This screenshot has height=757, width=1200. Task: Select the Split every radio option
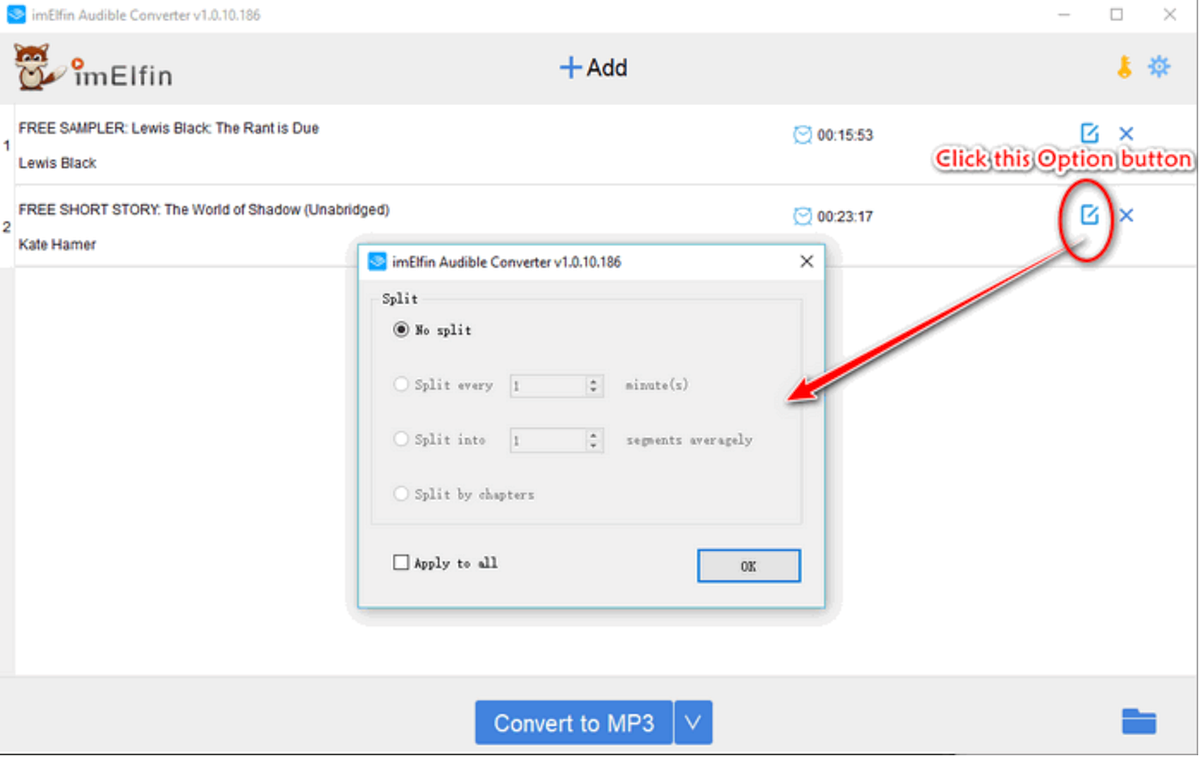coord(401,384)
